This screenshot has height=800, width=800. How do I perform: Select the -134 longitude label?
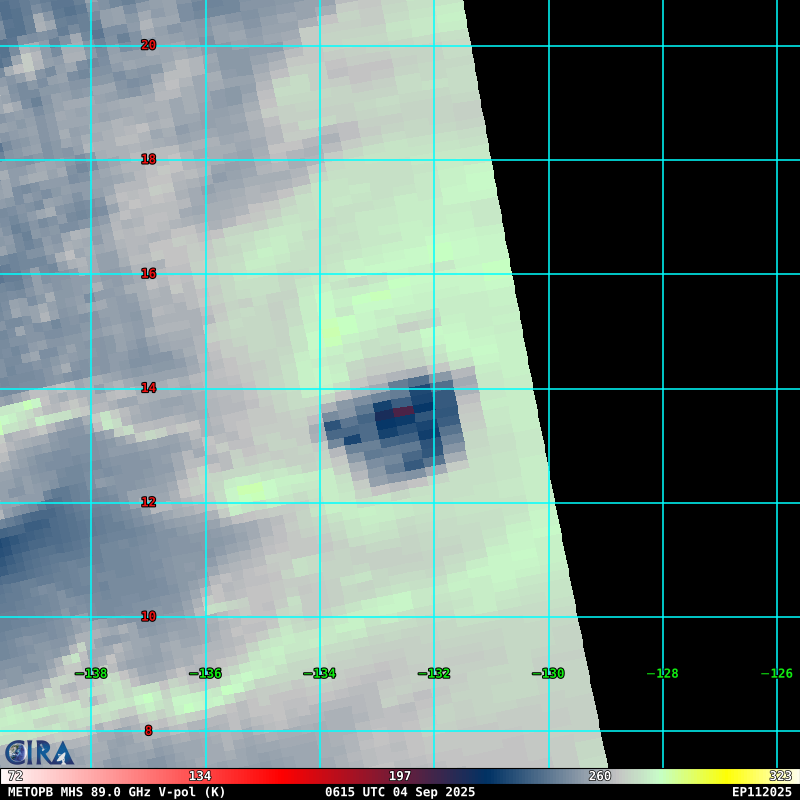coord(320,673)
